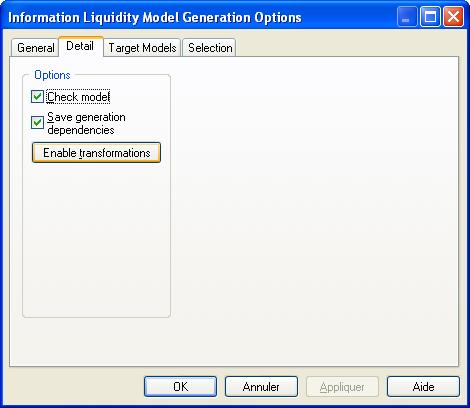Click the Options group title
Viewport: 470px width, 408px height.
point(52,75)
